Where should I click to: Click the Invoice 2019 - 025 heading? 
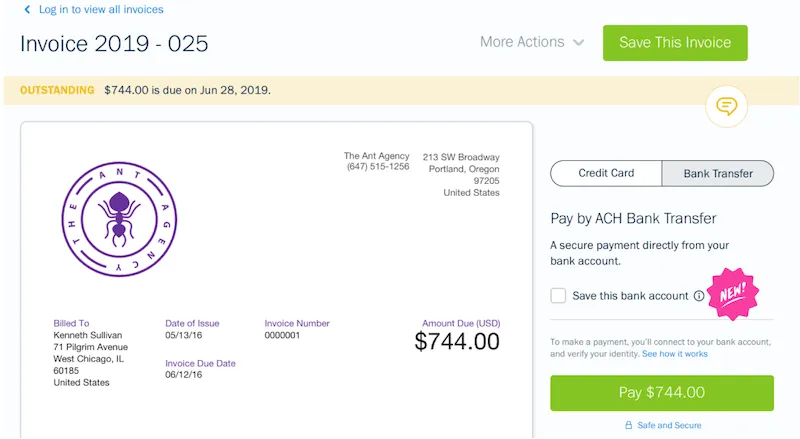(x=114, y=43)
